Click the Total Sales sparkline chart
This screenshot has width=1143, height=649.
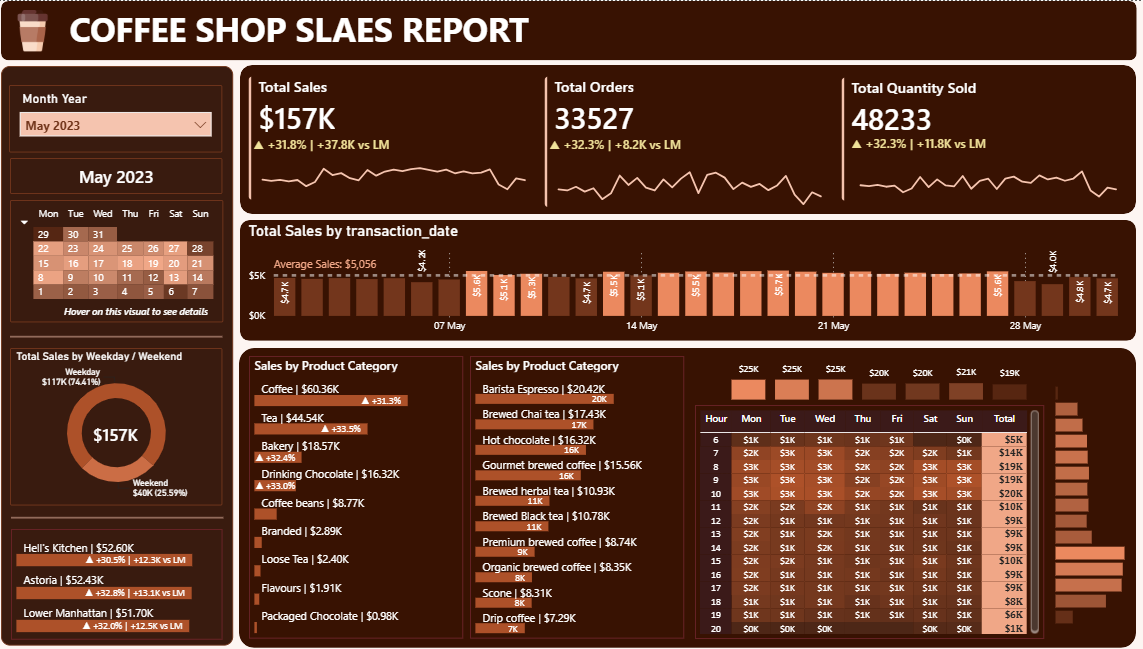[x=394, y=177]
